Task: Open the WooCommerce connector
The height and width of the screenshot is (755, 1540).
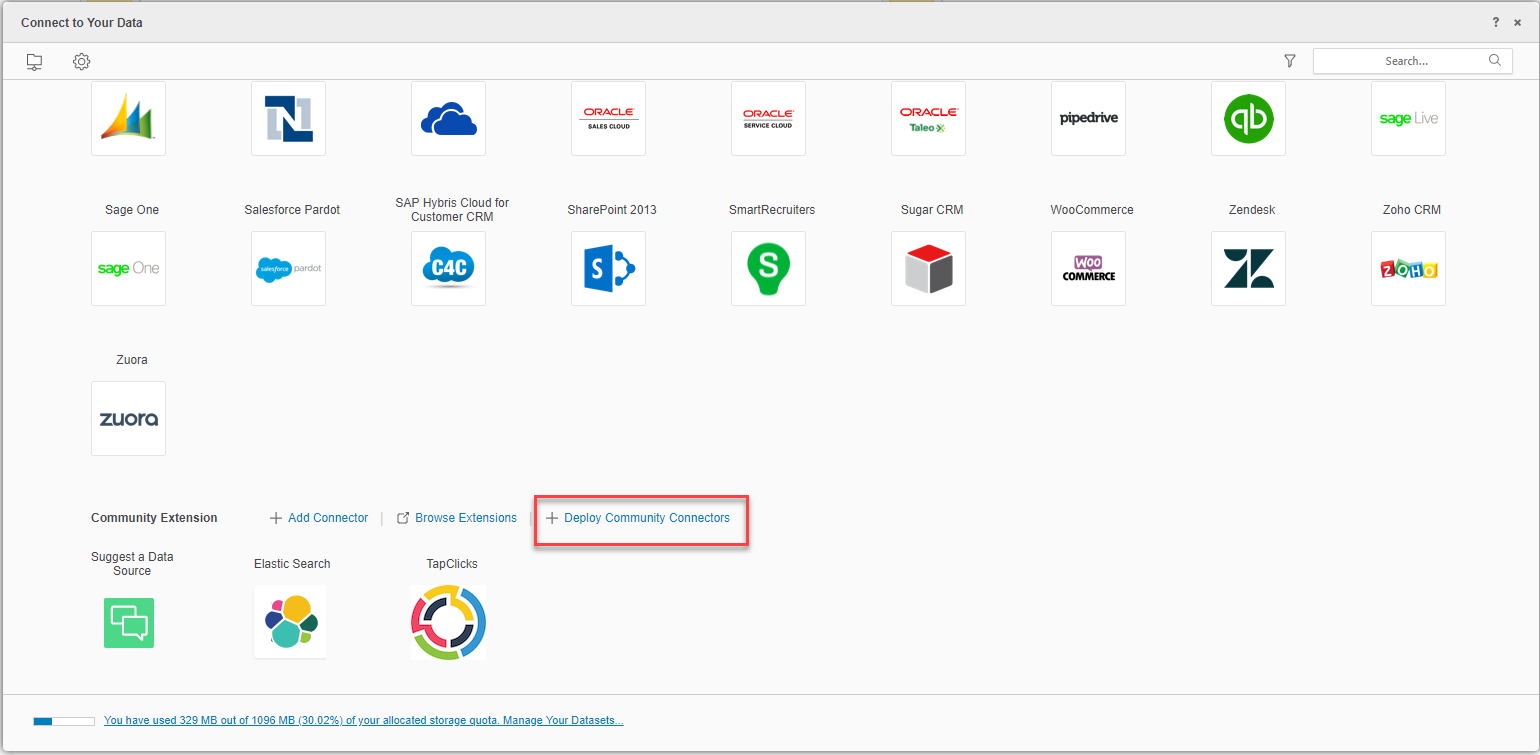Action: tap(1088, 268)
